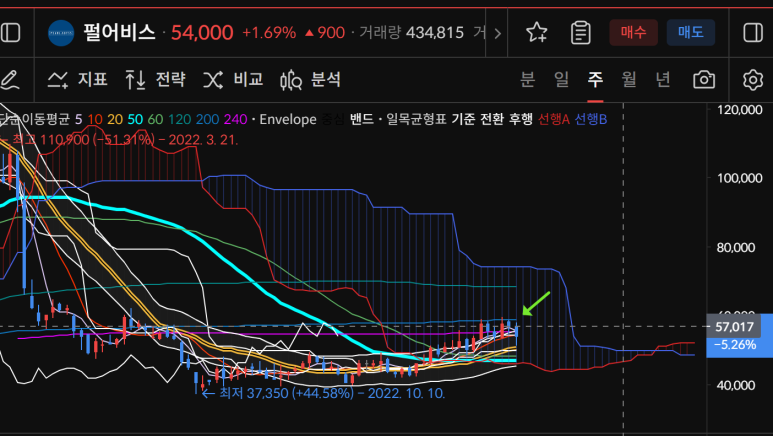
Task: Select the drawing pencil tool
Action: 10,80
